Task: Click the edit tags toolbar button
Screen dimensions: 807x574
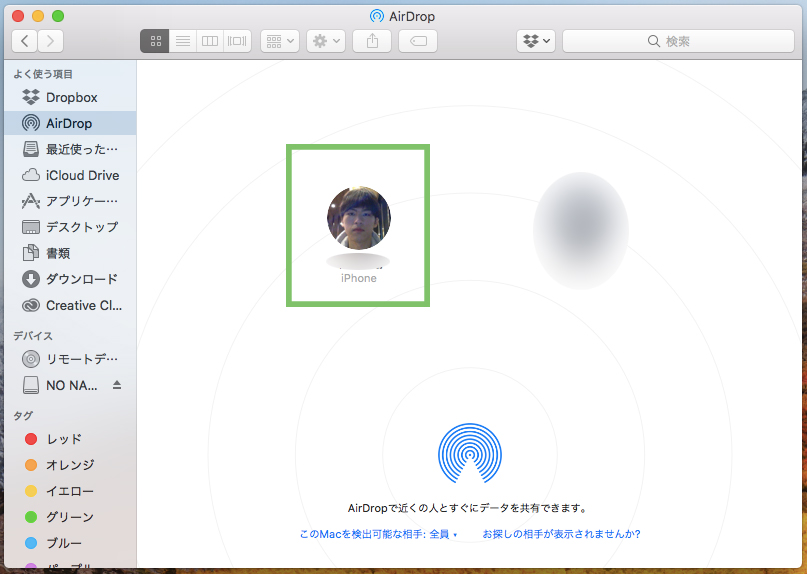Action: pos(418,41)
